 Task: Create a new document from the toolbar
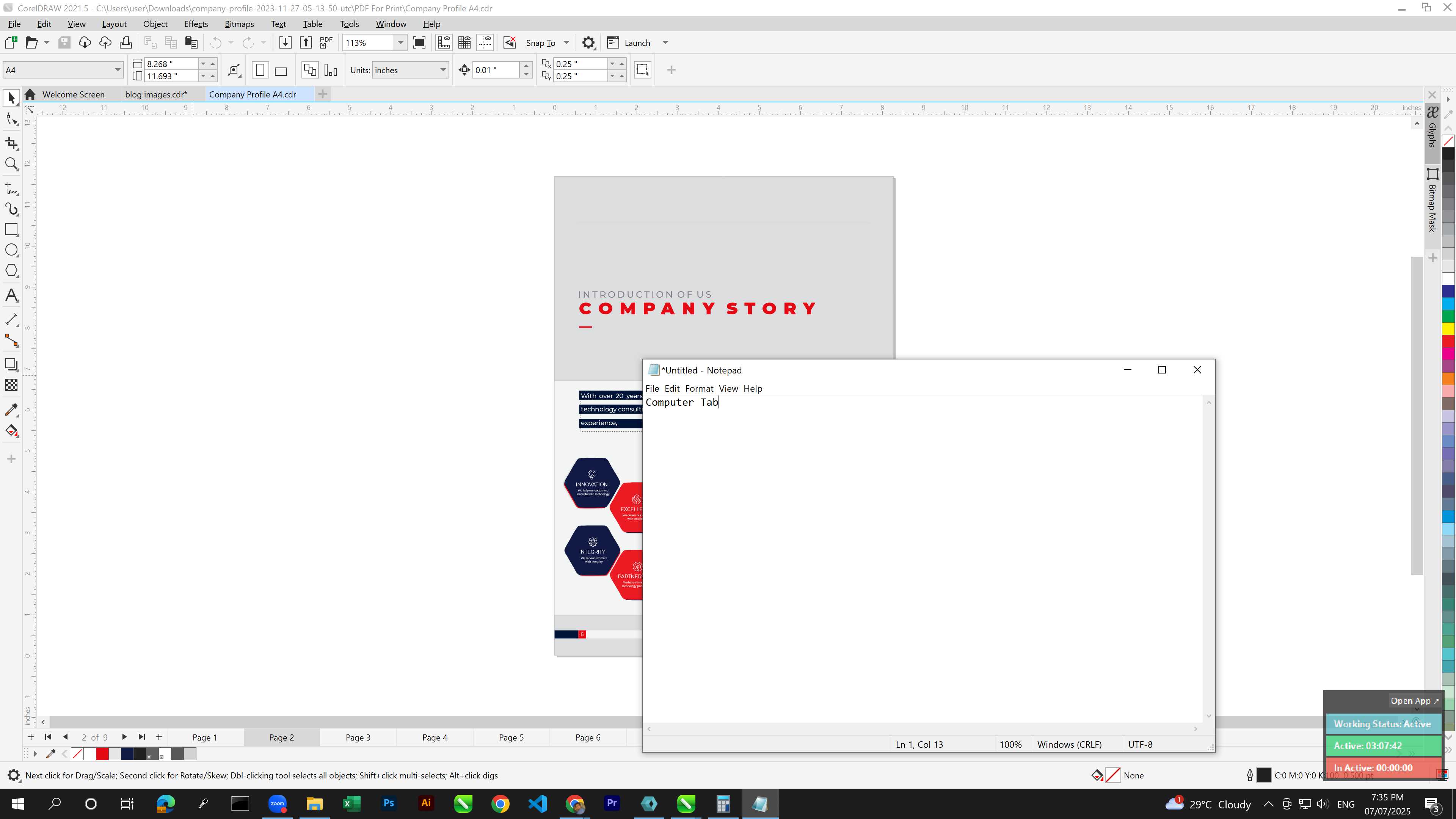[11, 43]
